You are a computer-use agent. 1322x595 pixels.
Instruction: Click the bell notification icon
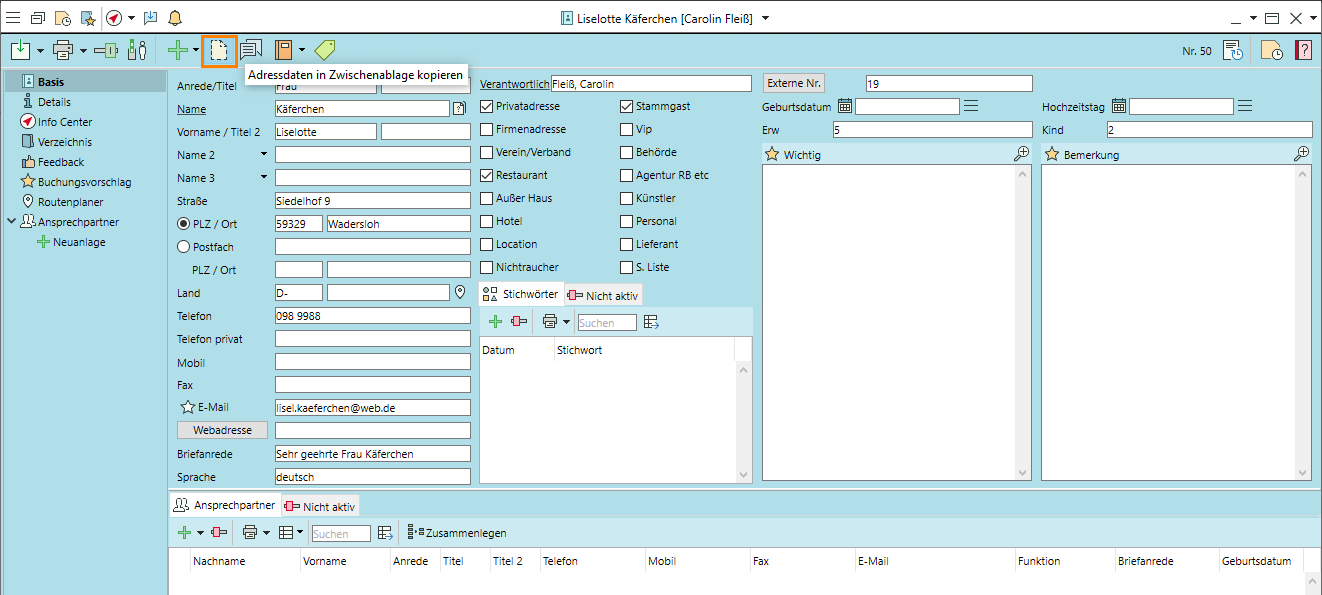click(x=175, y=18)
